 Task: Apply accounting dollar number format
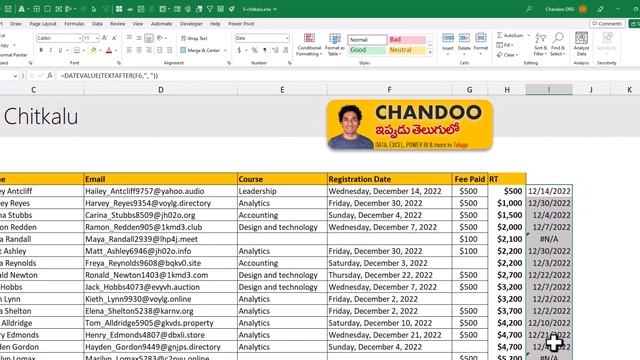239,50
